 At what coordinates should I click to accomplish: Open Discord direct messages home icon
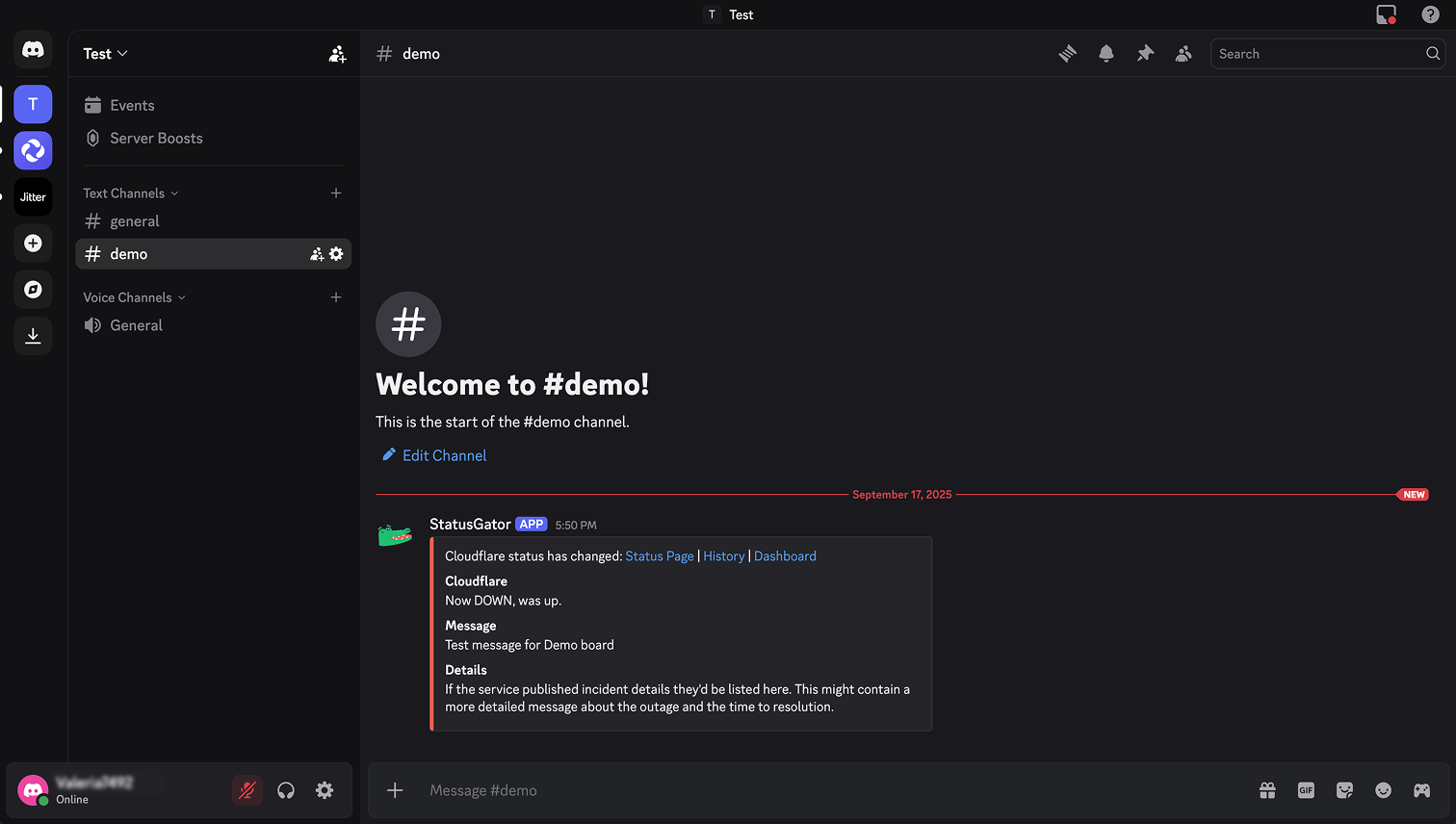tap(33, 49)
